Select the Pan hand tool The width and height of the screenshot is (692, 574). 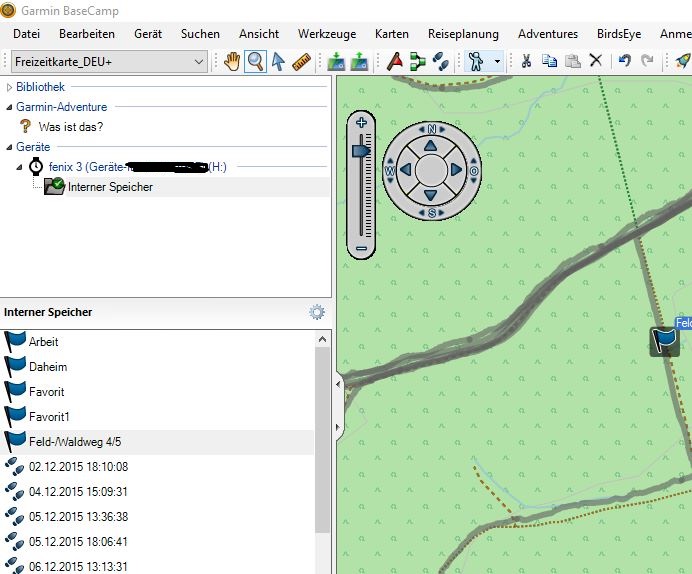coord(232,61)
